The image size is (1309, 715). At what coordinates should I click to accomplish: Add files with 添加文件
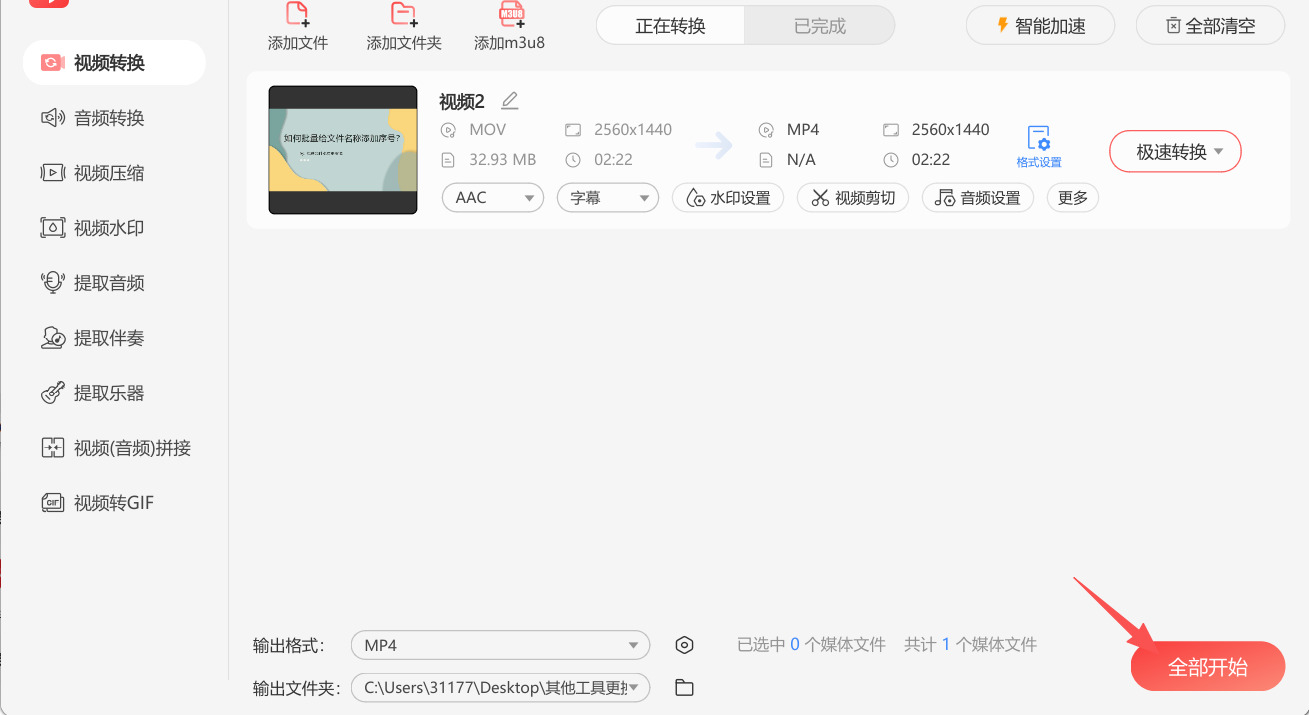click(297, 27)
